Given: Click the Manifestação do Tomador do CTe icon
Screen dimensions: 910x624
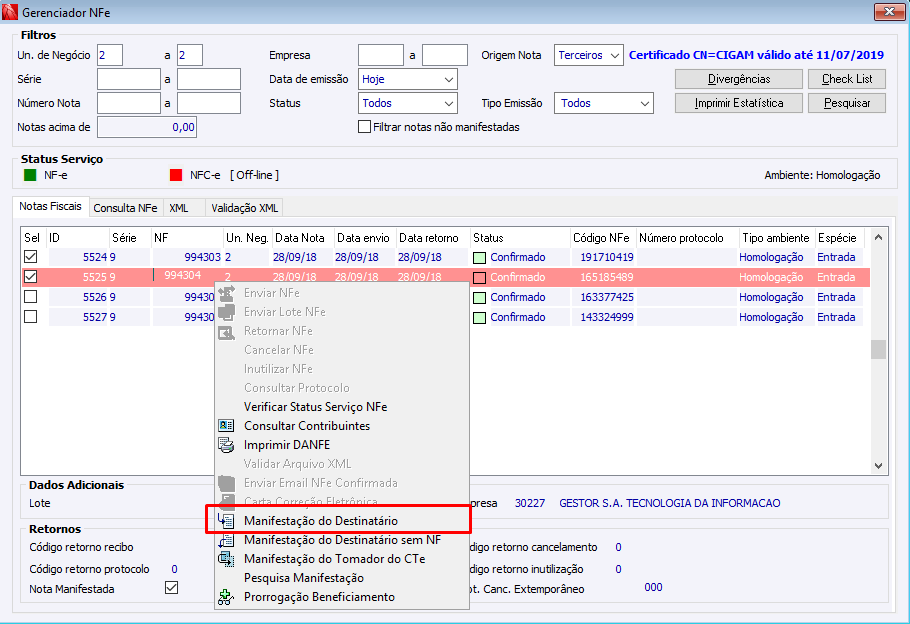Looking at the screenshot, I should tap(226, 559).
